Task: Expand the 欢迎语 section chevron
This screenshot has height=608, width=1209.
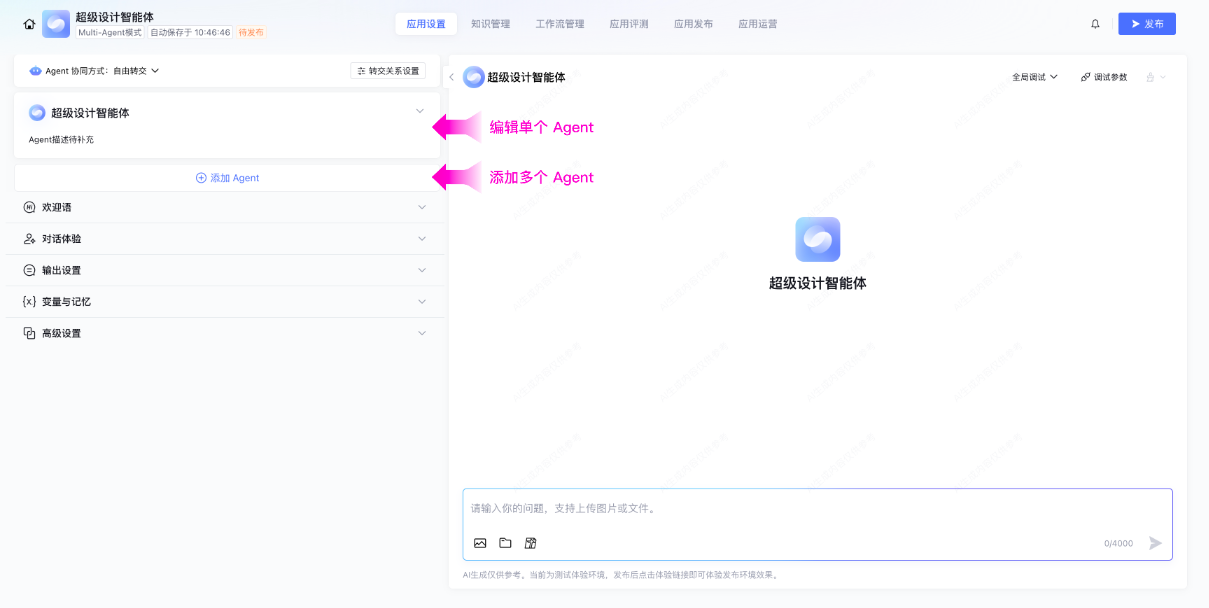Action: [422, 207]
